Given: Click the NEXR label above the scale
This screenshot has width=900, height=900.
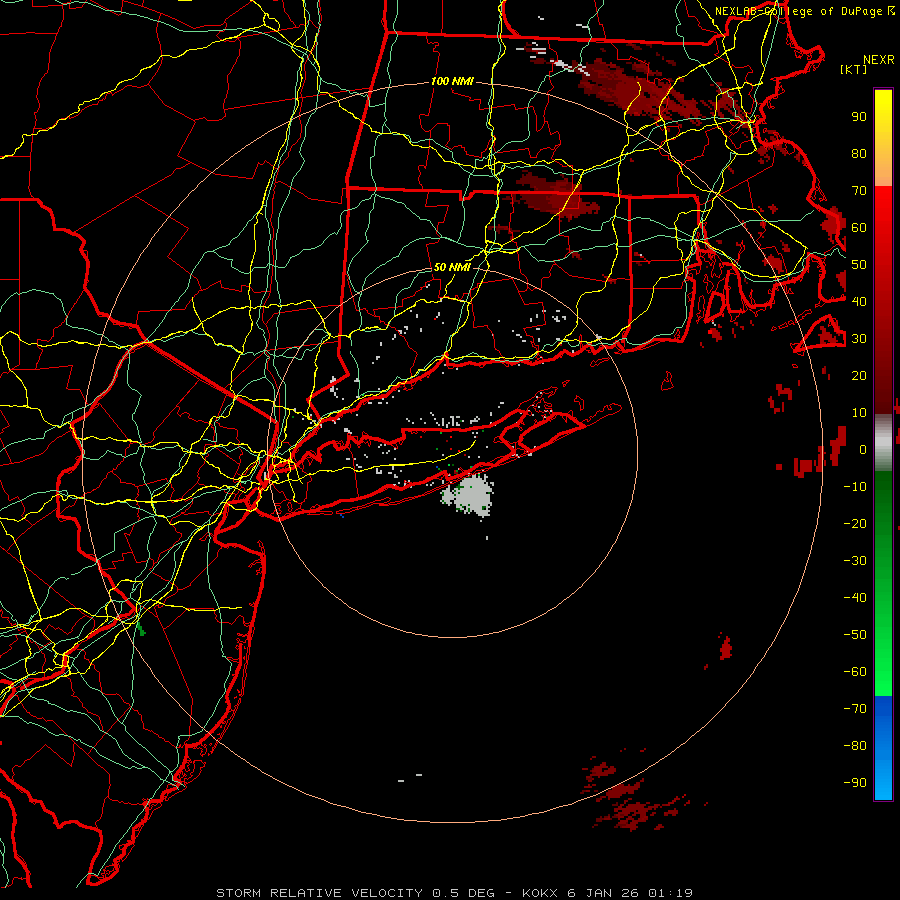Looking at the screenshot, I should (879, 60).
